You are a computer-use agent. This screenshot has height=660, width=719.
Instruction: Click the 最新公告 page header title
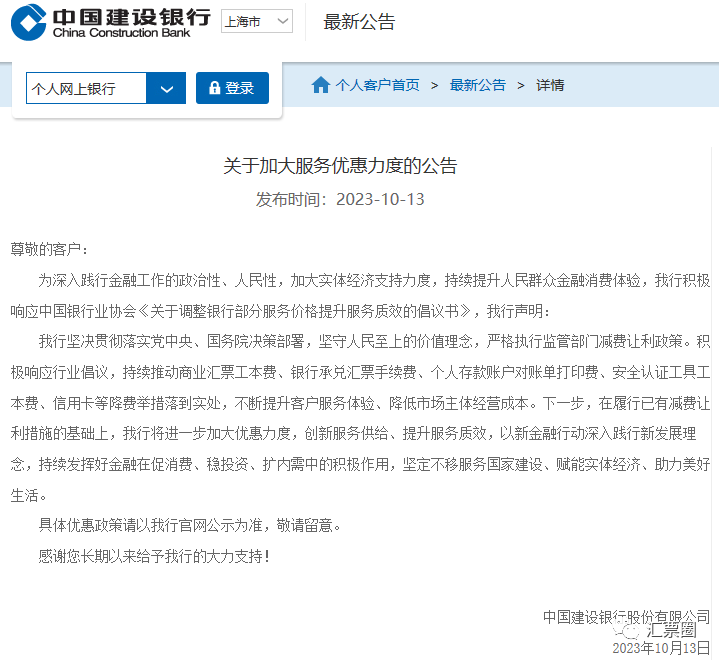tap(359, 22)
